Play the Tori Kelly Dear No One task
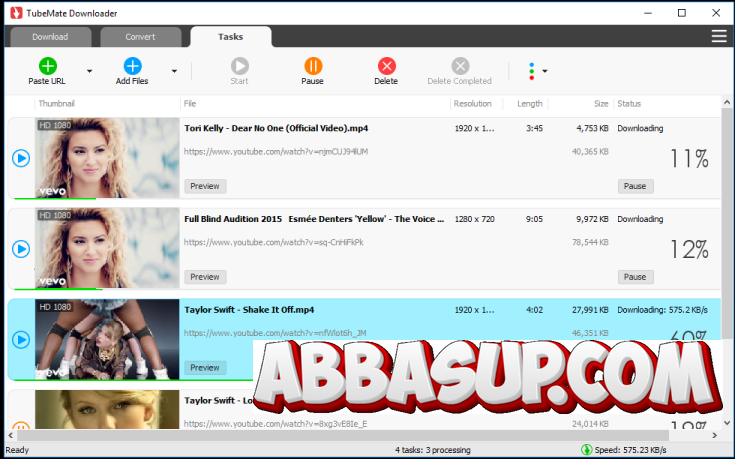Viewport: 735px width, 459px height. [21, 158]
